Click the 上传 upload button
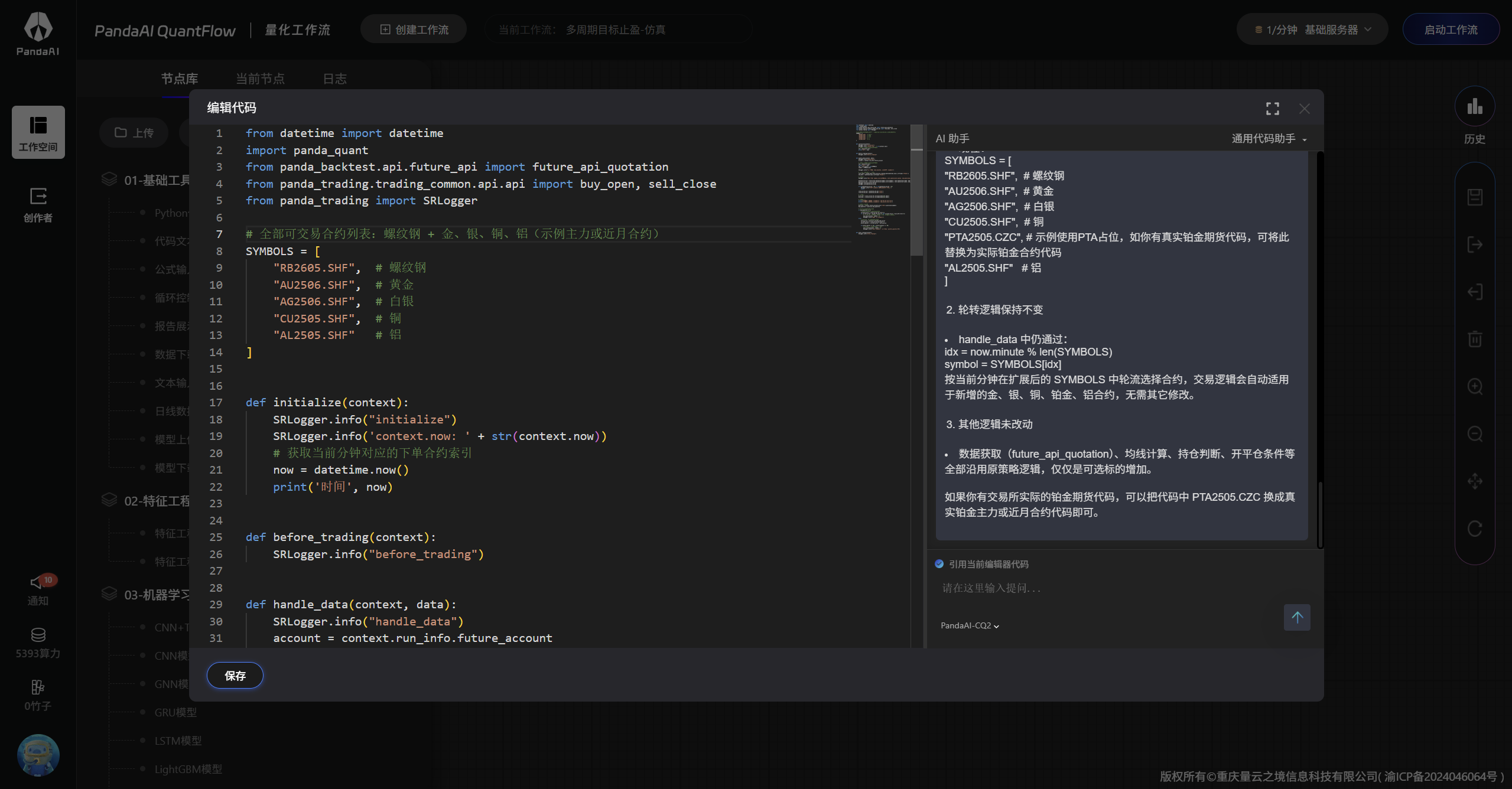The height and width of the screenshot is (789, 1512). click(x=134, y=133)
